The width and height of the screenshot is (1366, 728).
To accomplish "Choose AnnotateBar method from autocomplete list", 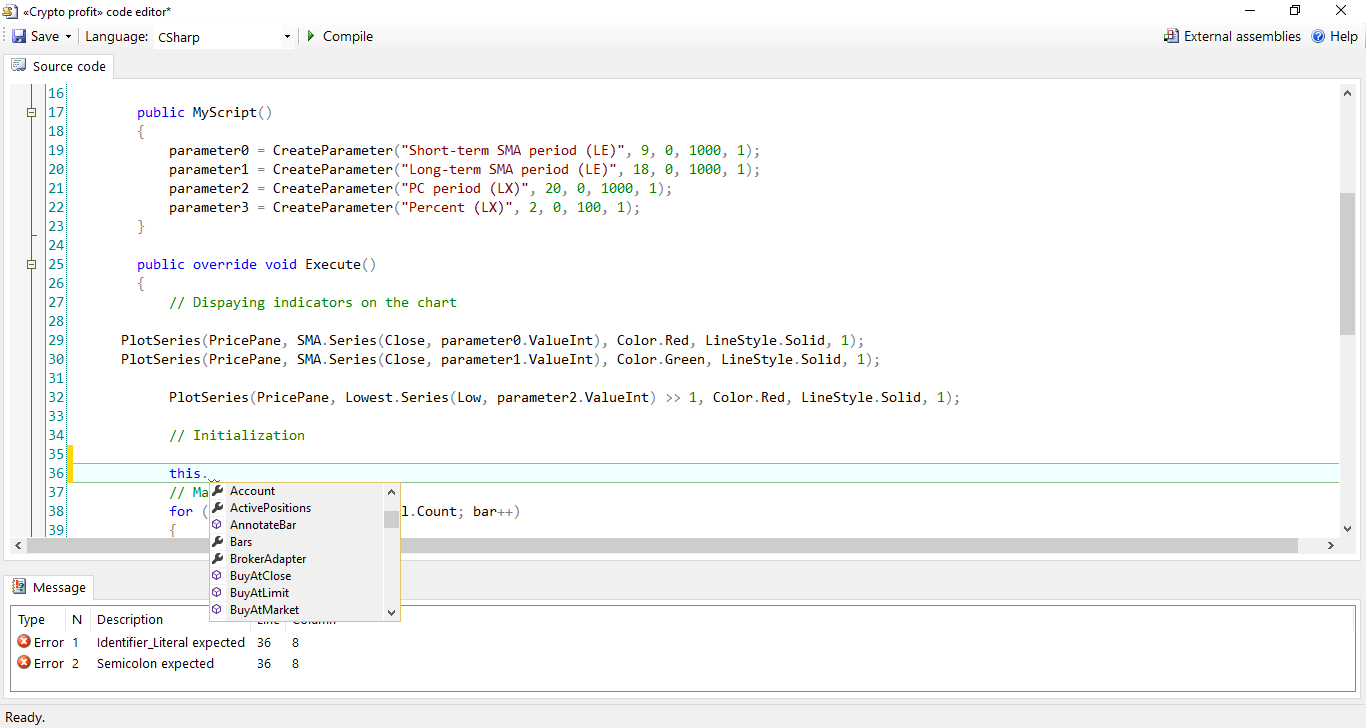I will pyautogui.click(x=262, y=525).
